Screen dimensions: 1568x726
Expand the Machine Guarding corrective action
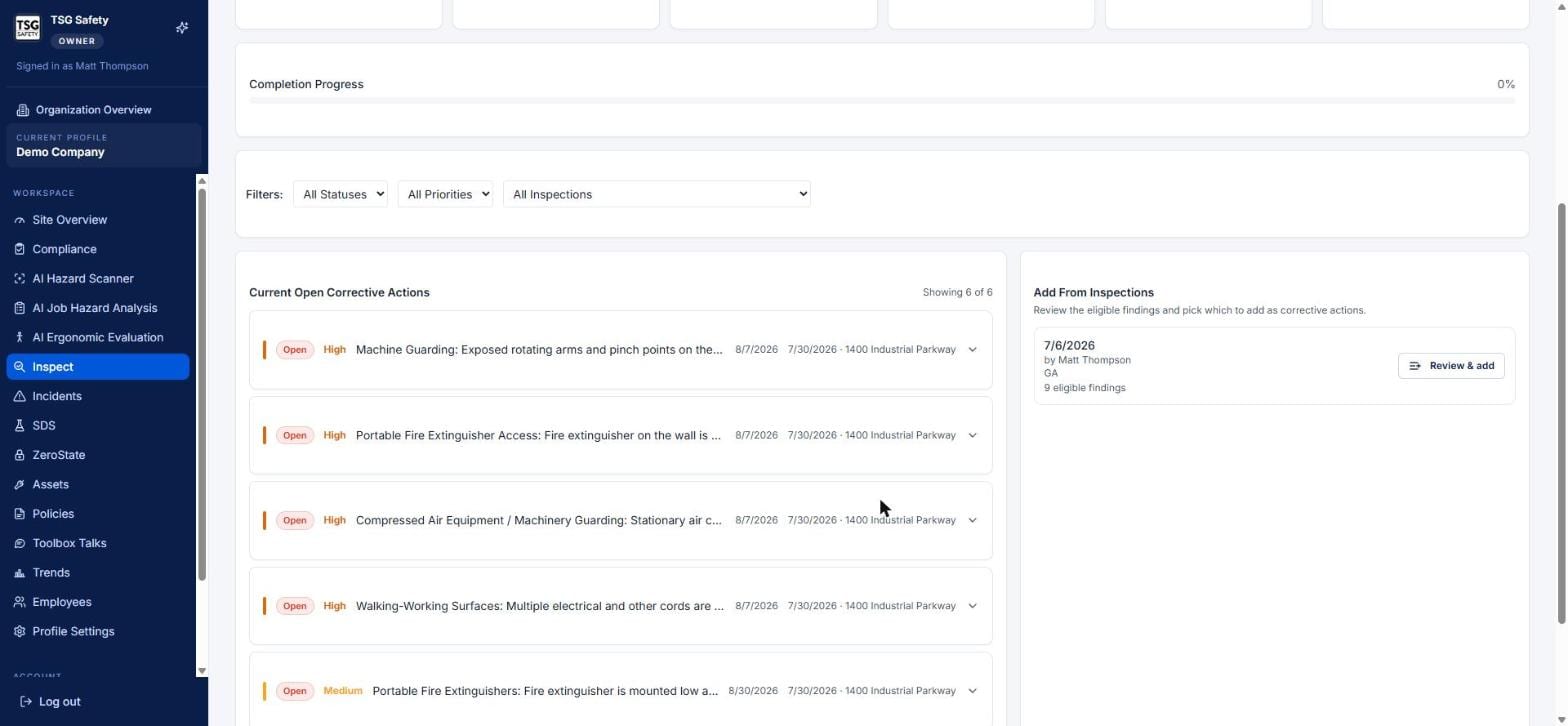[972, 350]
